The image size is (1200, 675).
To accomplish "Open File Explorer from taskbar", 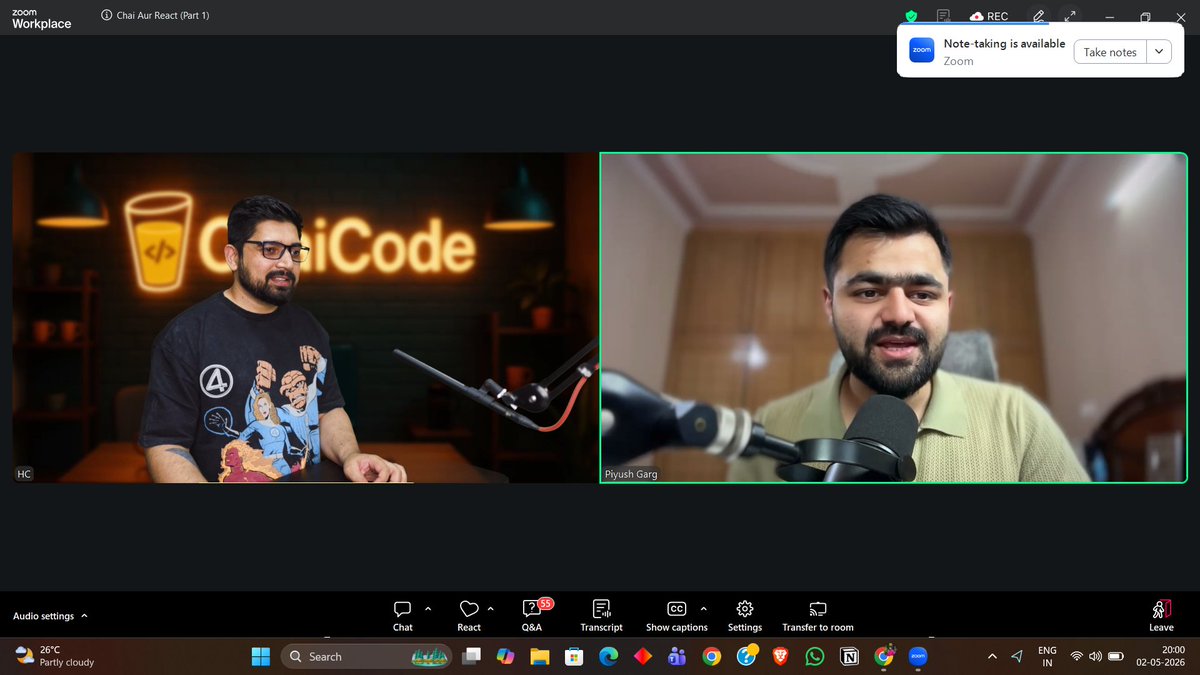I will point(540,656).
